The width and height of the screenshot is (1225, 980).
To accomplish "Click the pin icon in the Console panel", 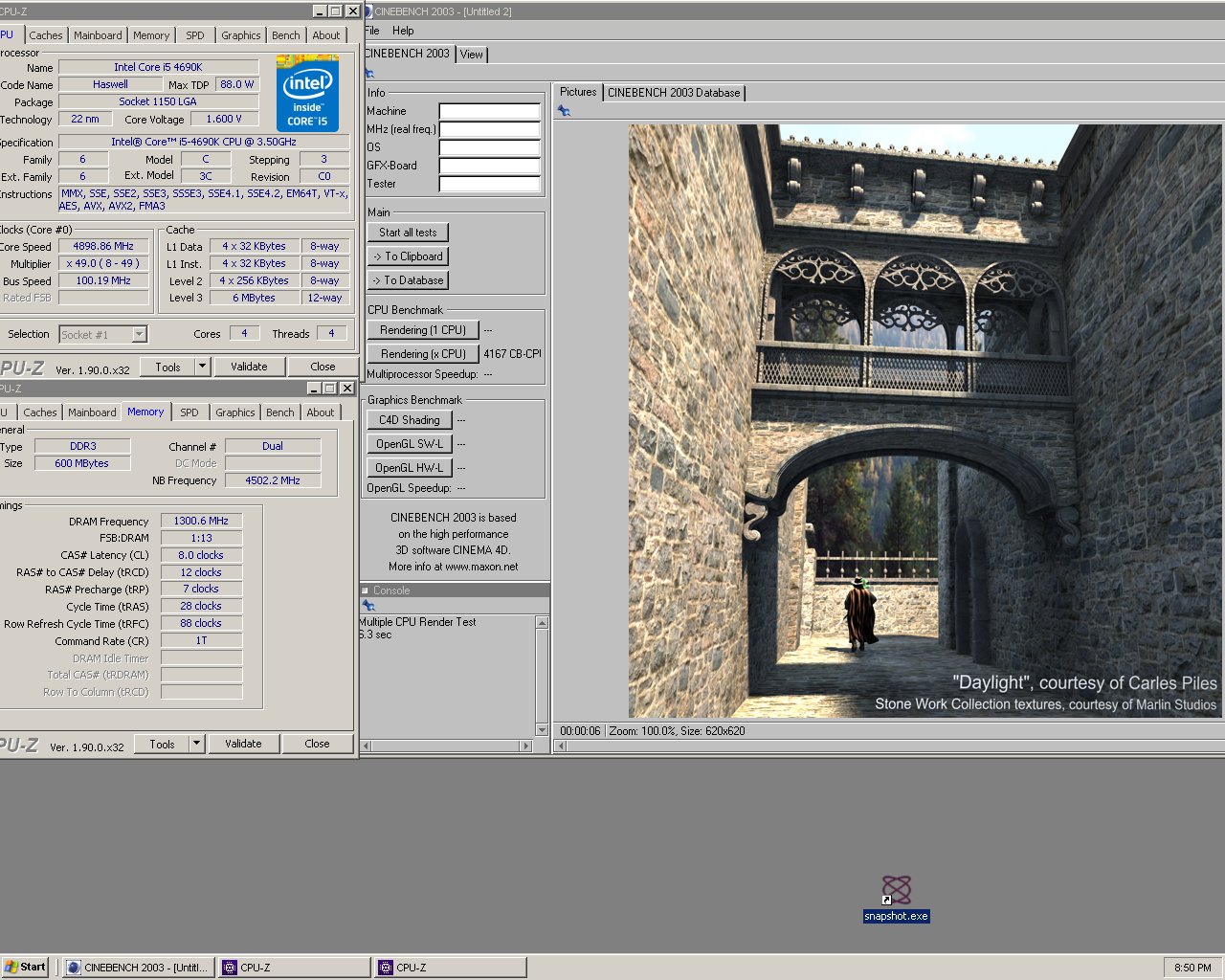I will point(368,606).
